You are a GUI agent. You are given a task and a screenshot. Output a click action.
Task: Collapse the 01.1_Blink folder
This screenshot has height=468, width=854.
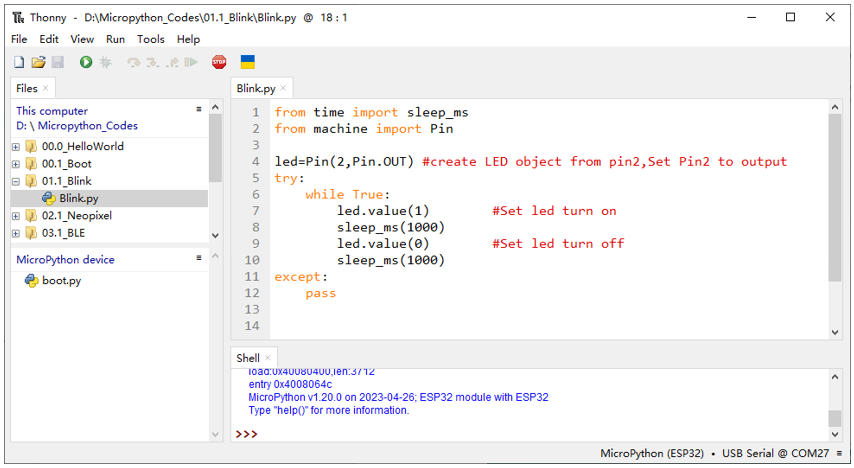click(x=16, y=181)
